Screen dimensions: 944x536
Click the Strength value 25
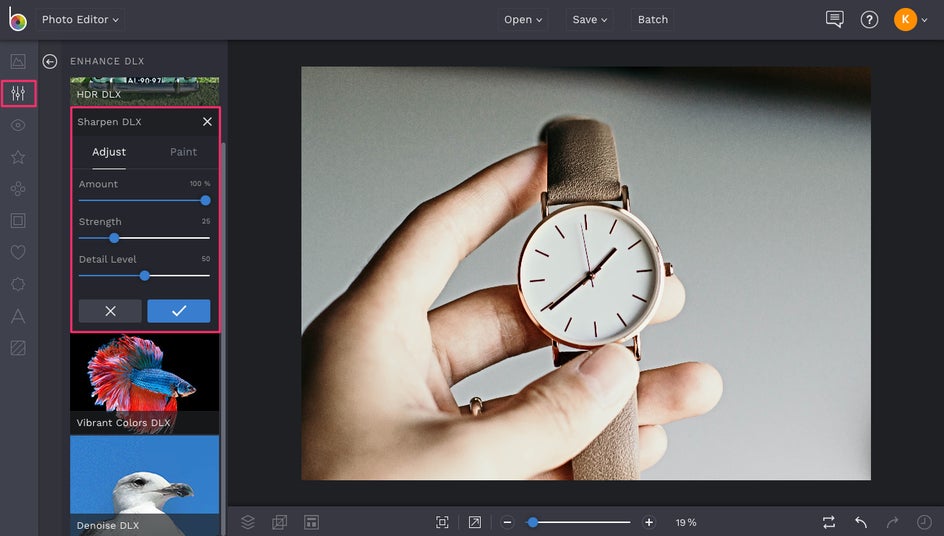[206, 222]
